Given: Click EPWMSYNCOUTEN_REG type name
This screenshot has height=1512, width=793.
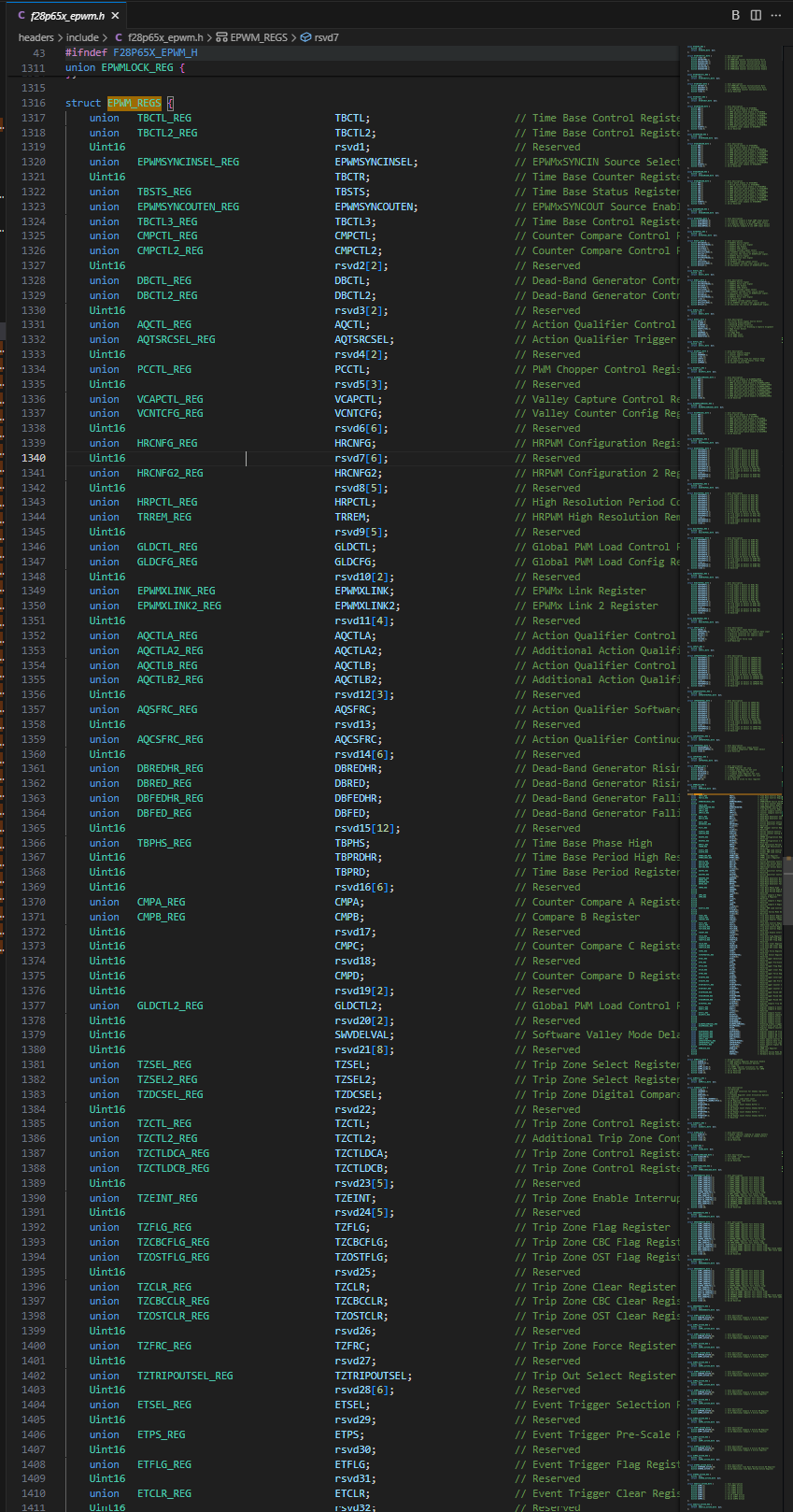Looking at the screenshot, I should tap(188, 207).
